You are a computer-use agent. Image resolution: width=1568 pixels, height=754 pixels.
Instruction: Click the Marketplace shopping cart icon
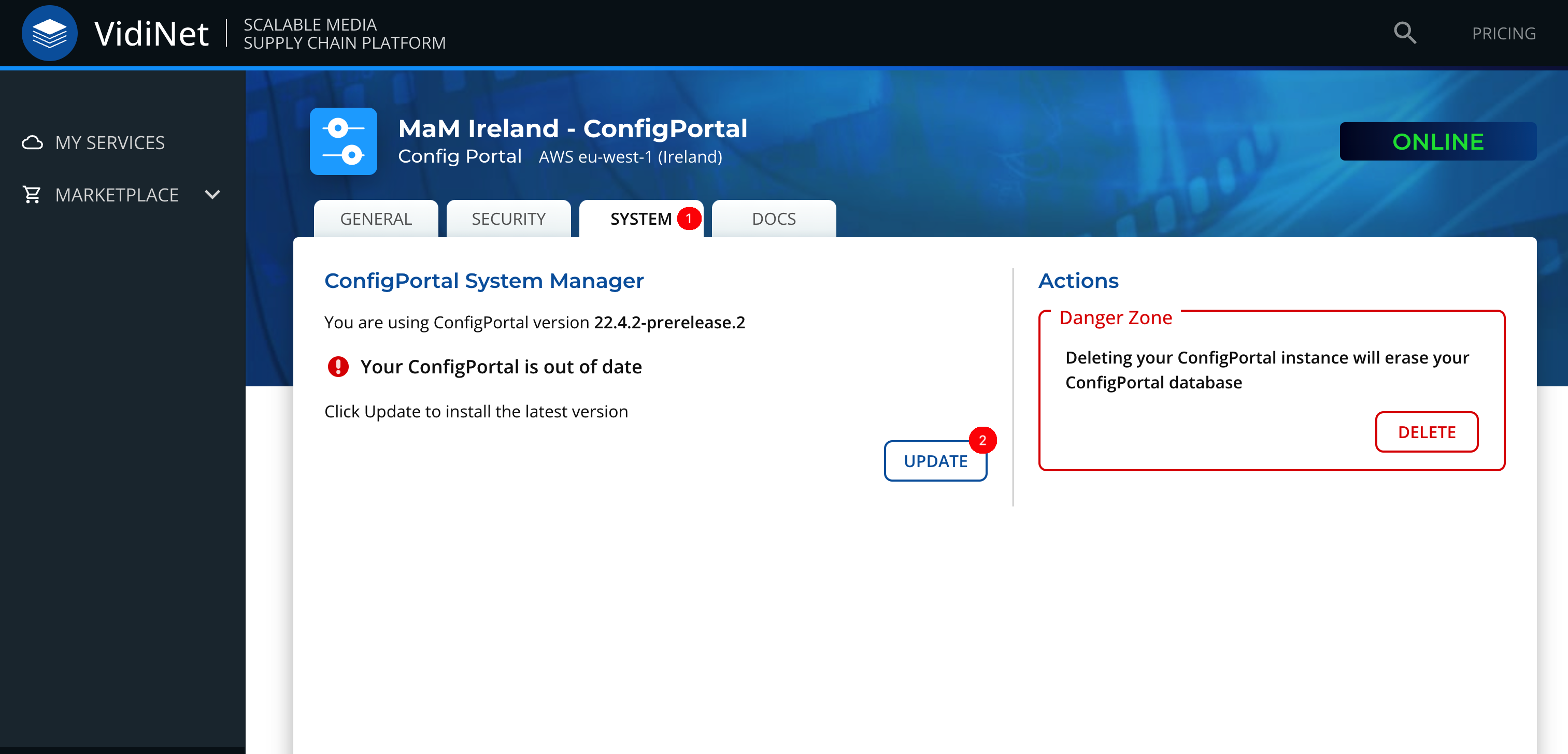click(32, 195)
